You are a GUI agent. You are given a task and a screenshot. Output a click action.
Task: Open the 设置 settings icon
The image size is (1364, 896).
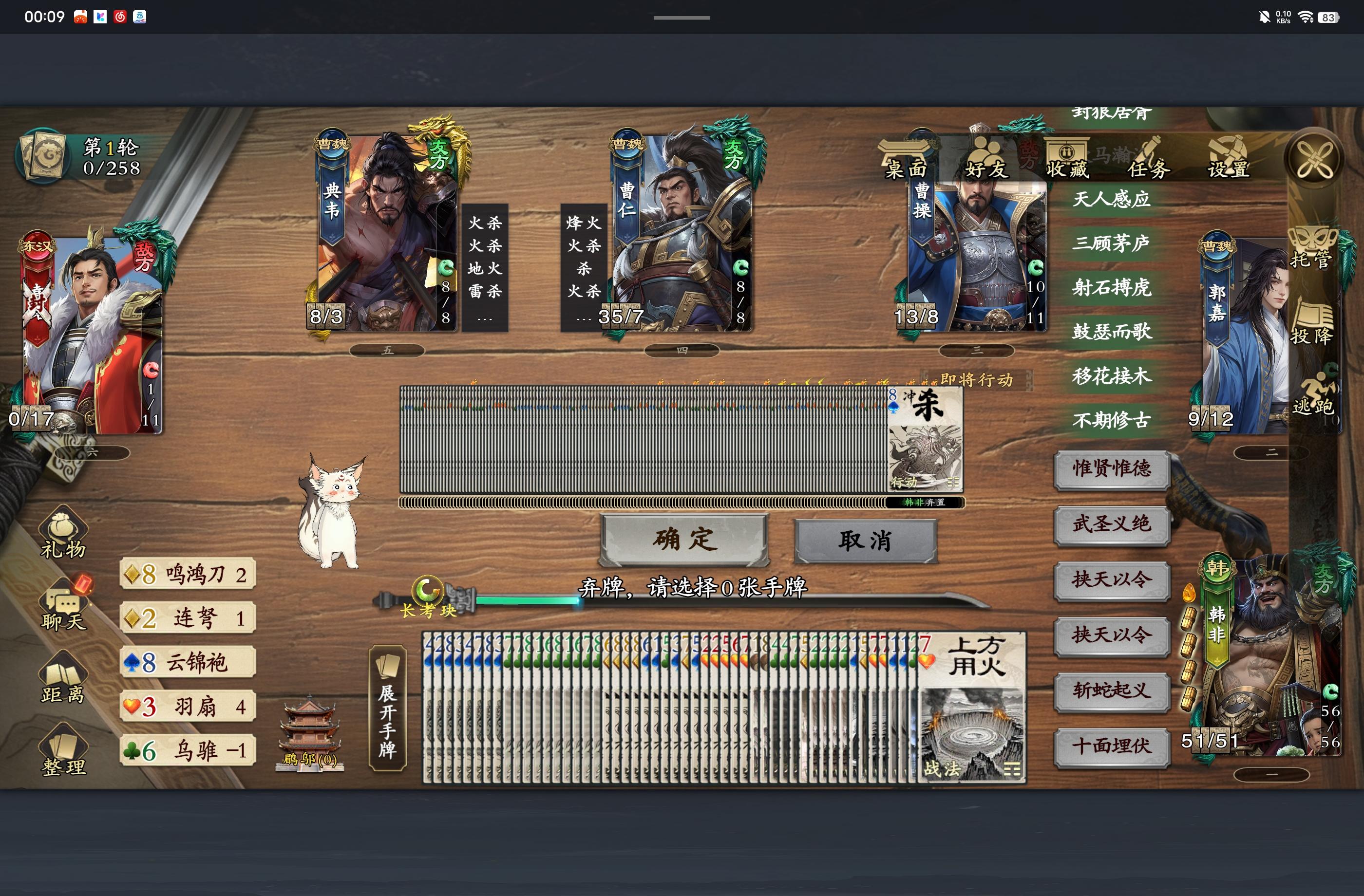pos(1228,159)
